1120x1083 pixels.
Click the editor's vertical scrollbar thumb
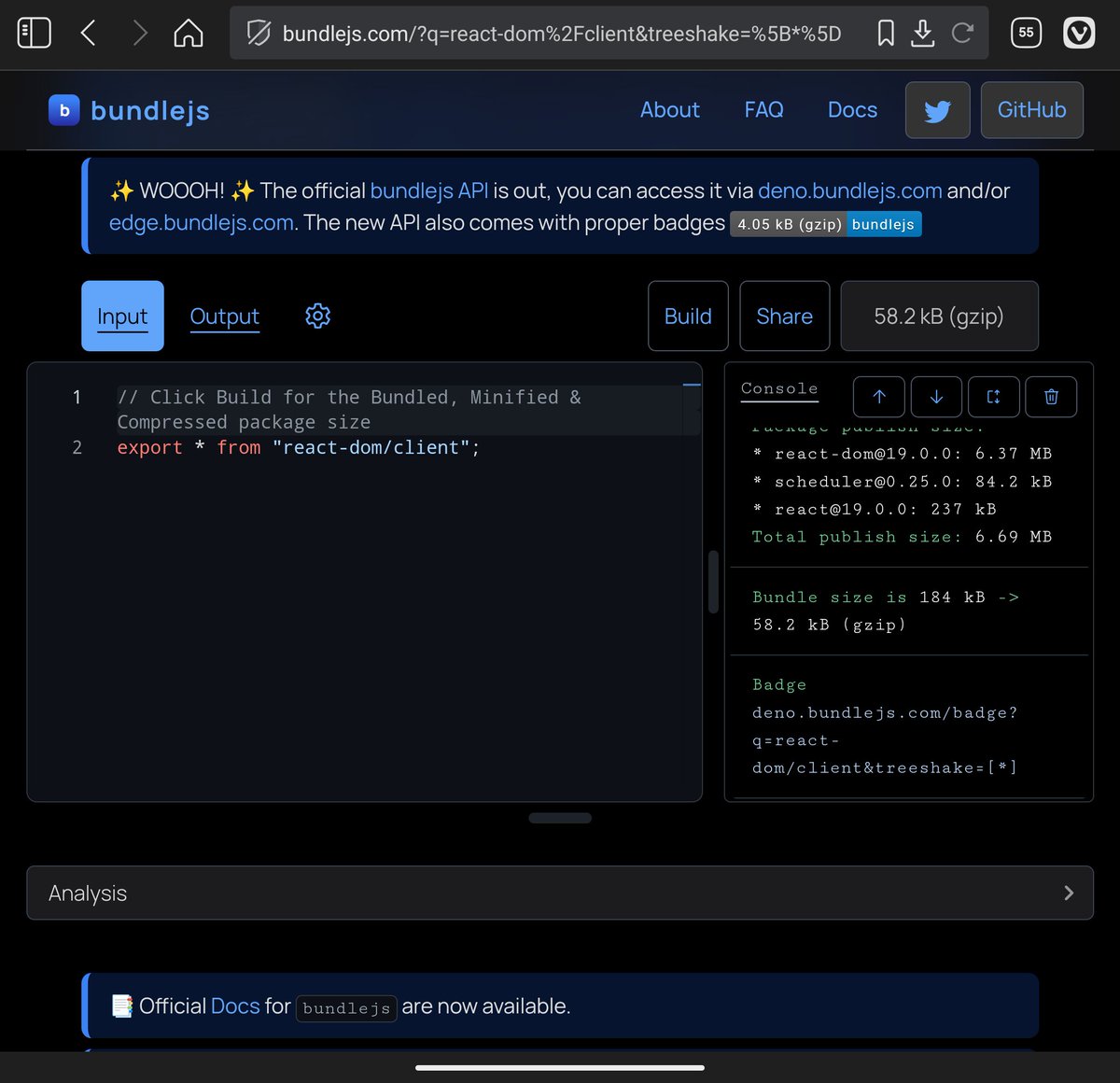point(713,582)
